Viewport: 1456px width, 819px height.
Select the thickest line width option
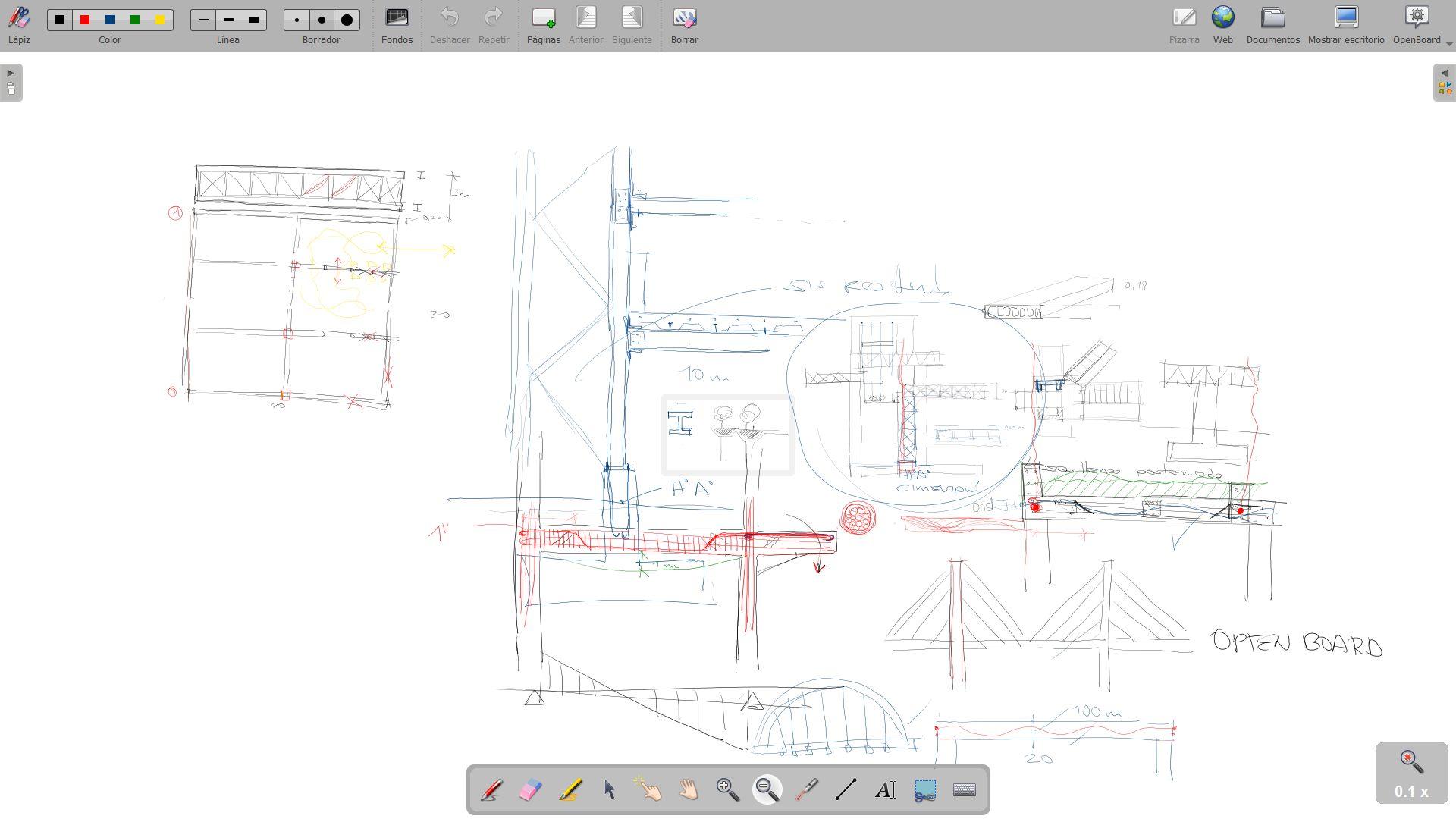coord(254,20)
